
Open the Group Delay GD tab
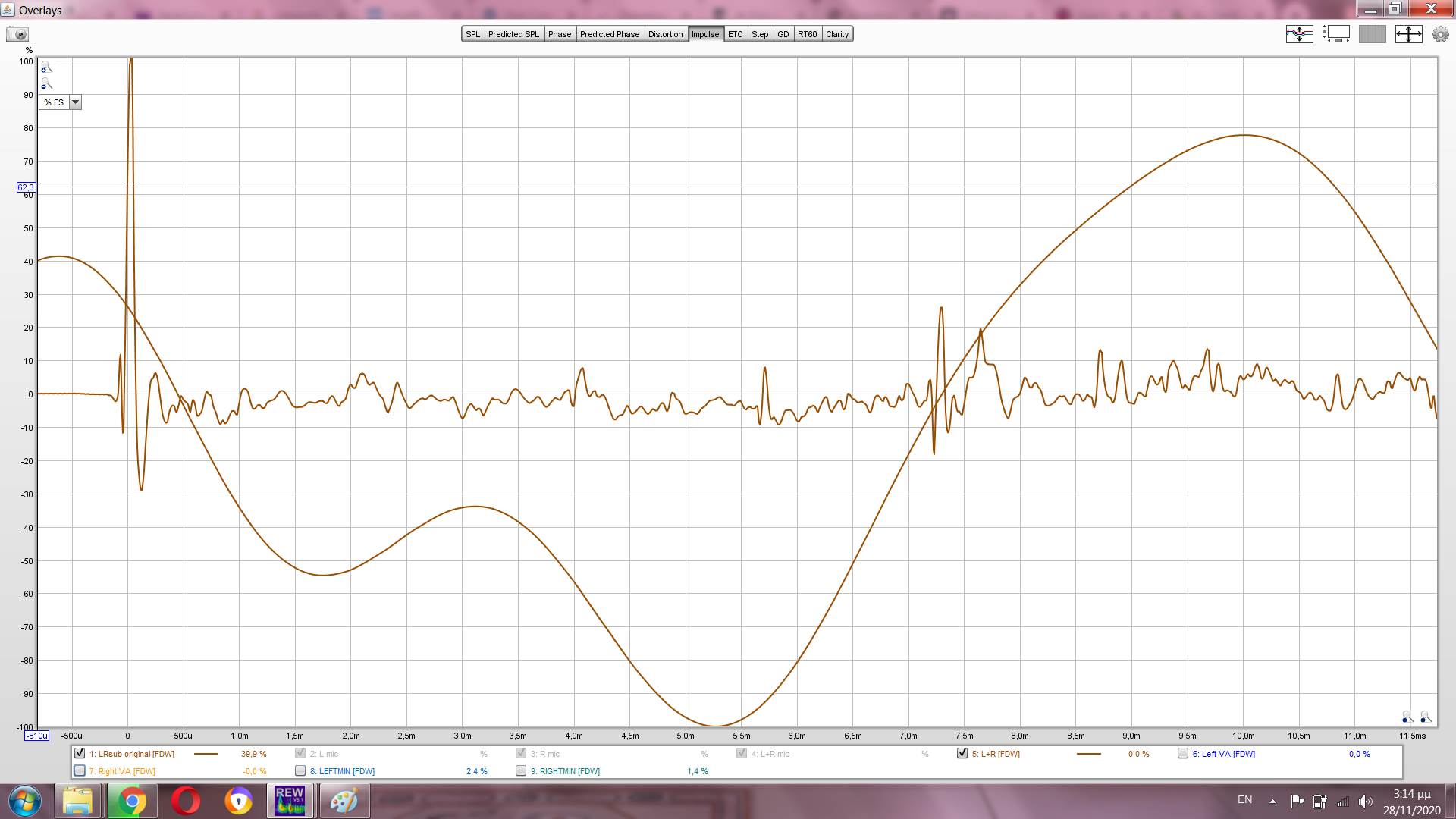783,34
